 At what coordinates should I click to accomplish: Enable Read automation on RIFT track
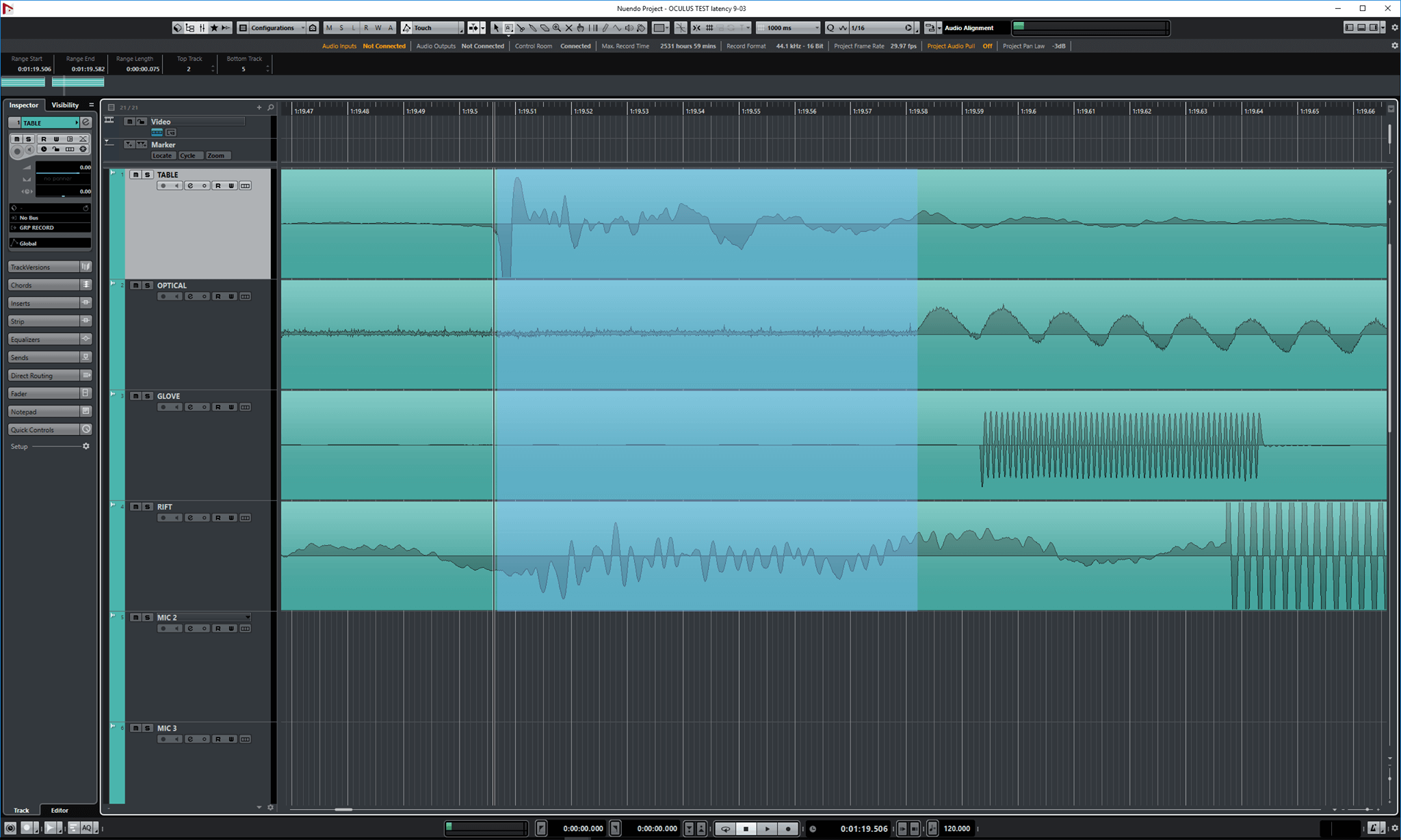218,518
